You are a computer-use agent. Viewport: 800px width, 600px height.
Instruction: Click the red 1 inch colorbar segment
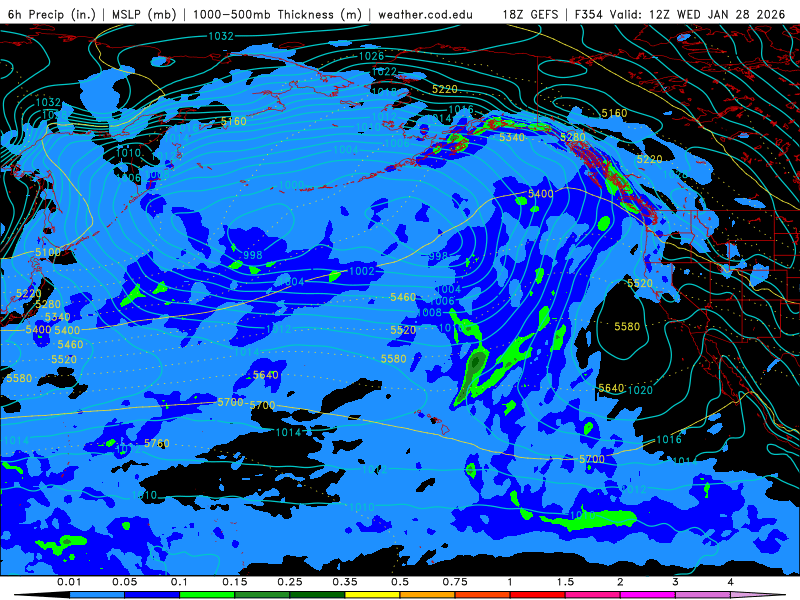(538, 595)
